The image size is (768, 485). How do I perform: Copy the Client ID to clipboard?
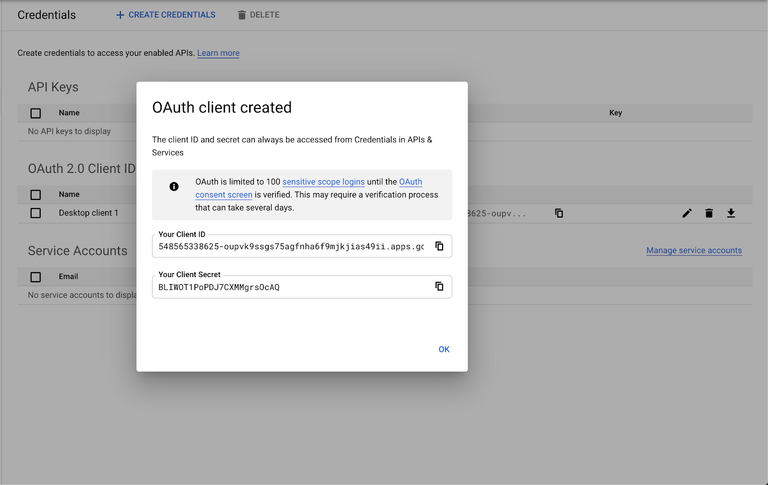pyautogui.click(x=439, y=246)
